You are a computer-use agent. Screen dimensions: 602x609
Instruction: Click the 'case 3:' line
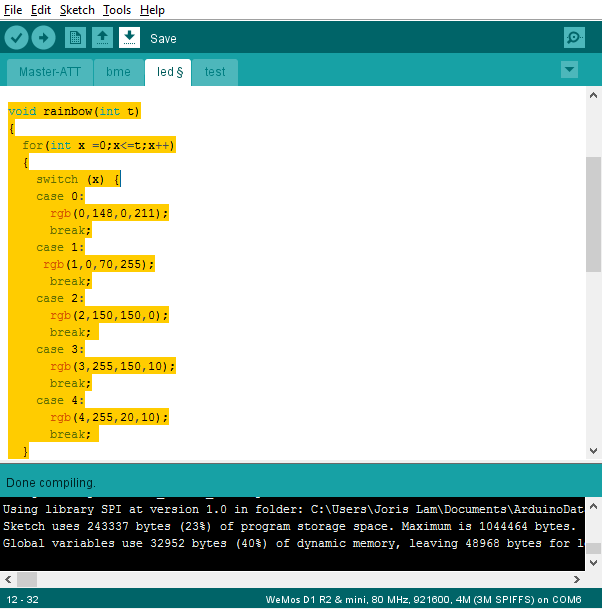(x=60, y=350)
